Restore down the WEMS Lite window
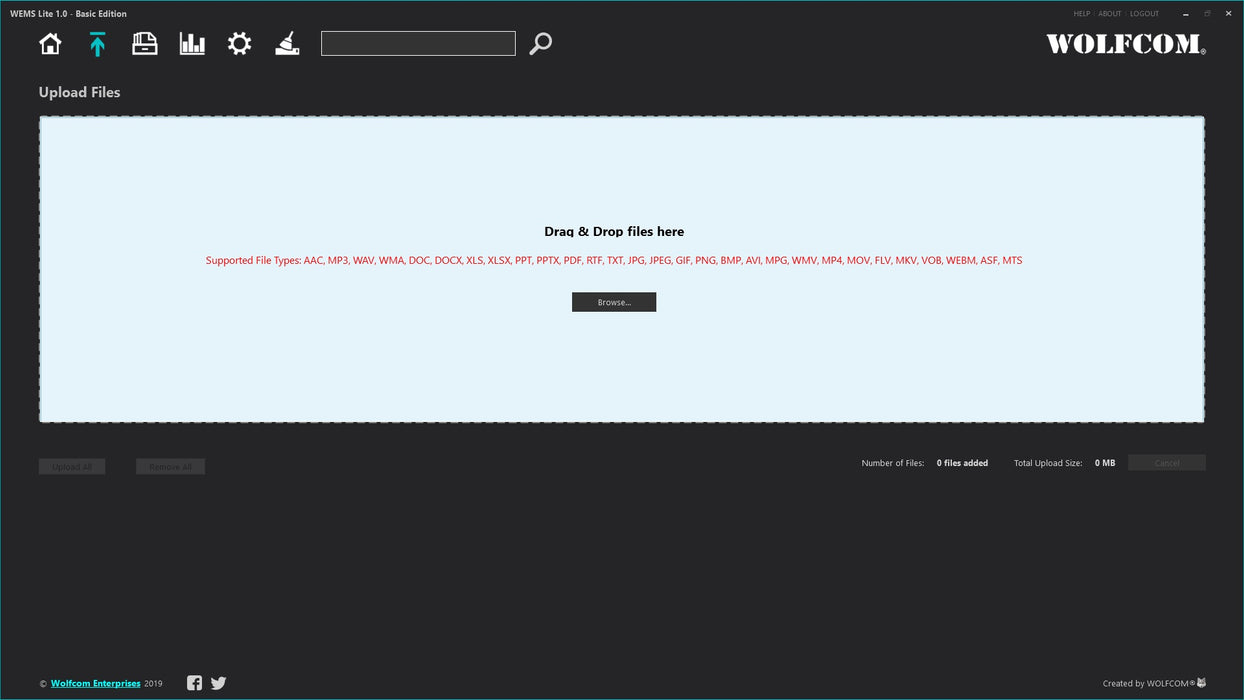Screen dimensions: 1244x700 pos(1207,14)
